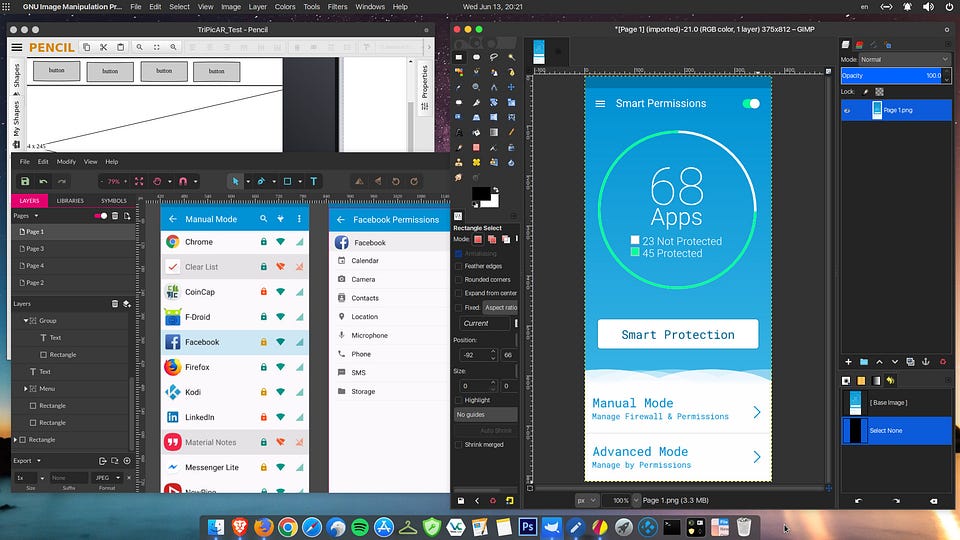The height and width of the screenshot is (540, 960).
Task: Hide the Page 1.png layer via eye icon
Action: point(847,111)
